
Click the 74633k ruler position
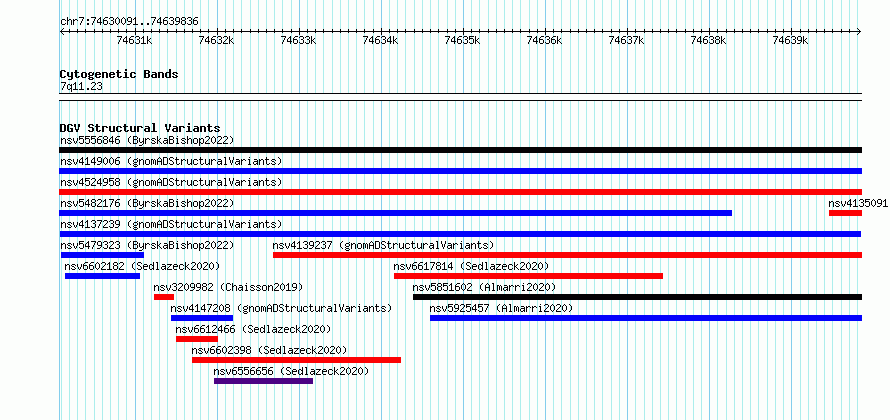pyautogui.click(x=299, y=40)
